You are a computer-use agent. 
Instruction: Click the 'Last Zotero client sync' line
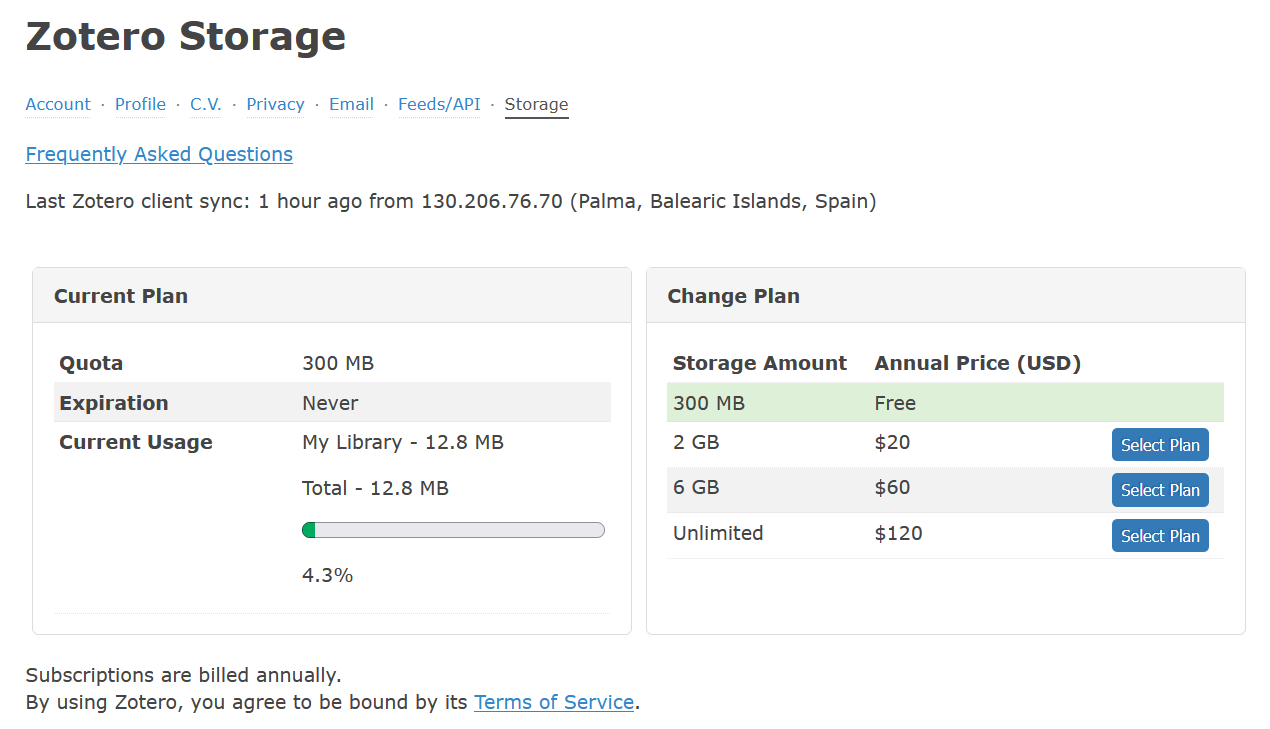tap(451, 201)
